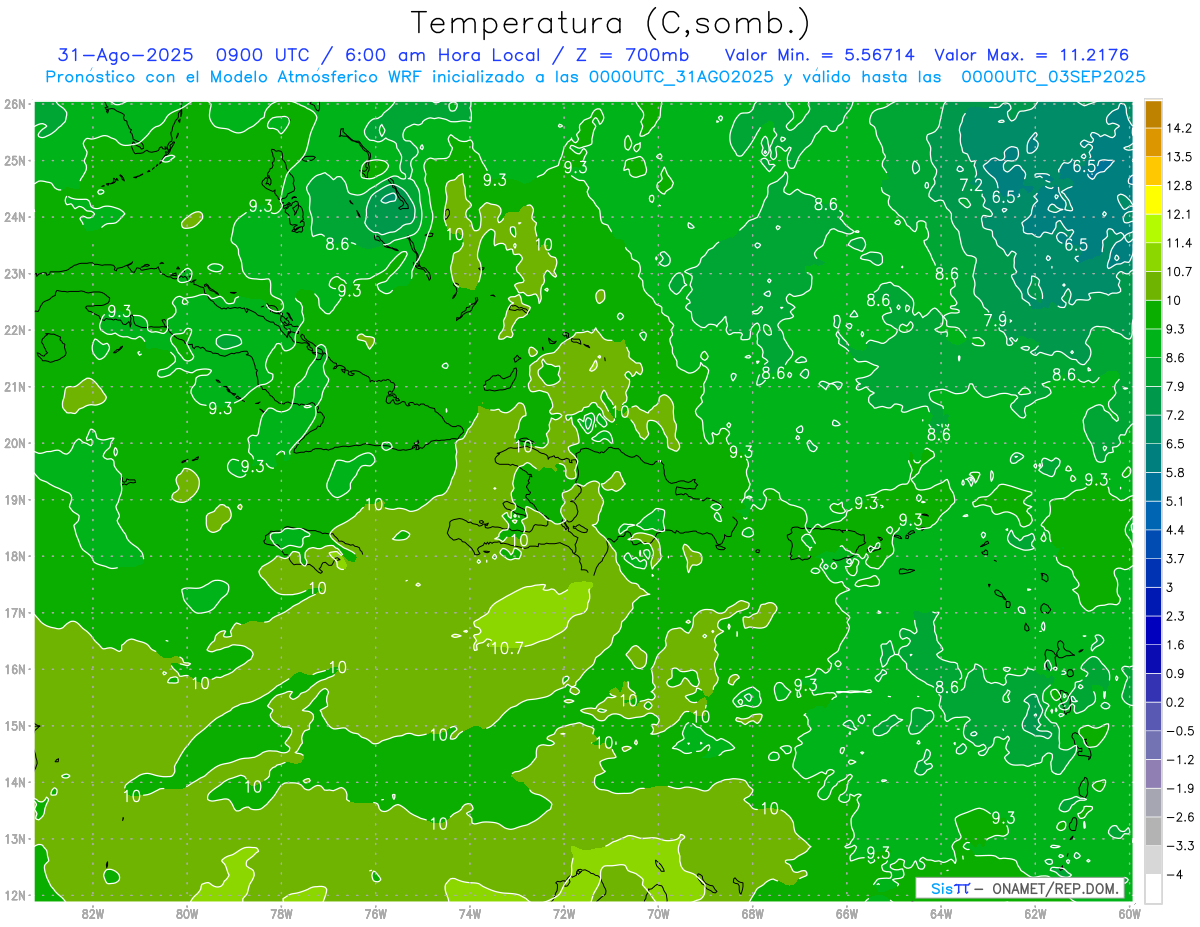This screenshot has height=927, width=1200.
Task: Click the "62W" longitude axis label
Action: point(1035,913)
